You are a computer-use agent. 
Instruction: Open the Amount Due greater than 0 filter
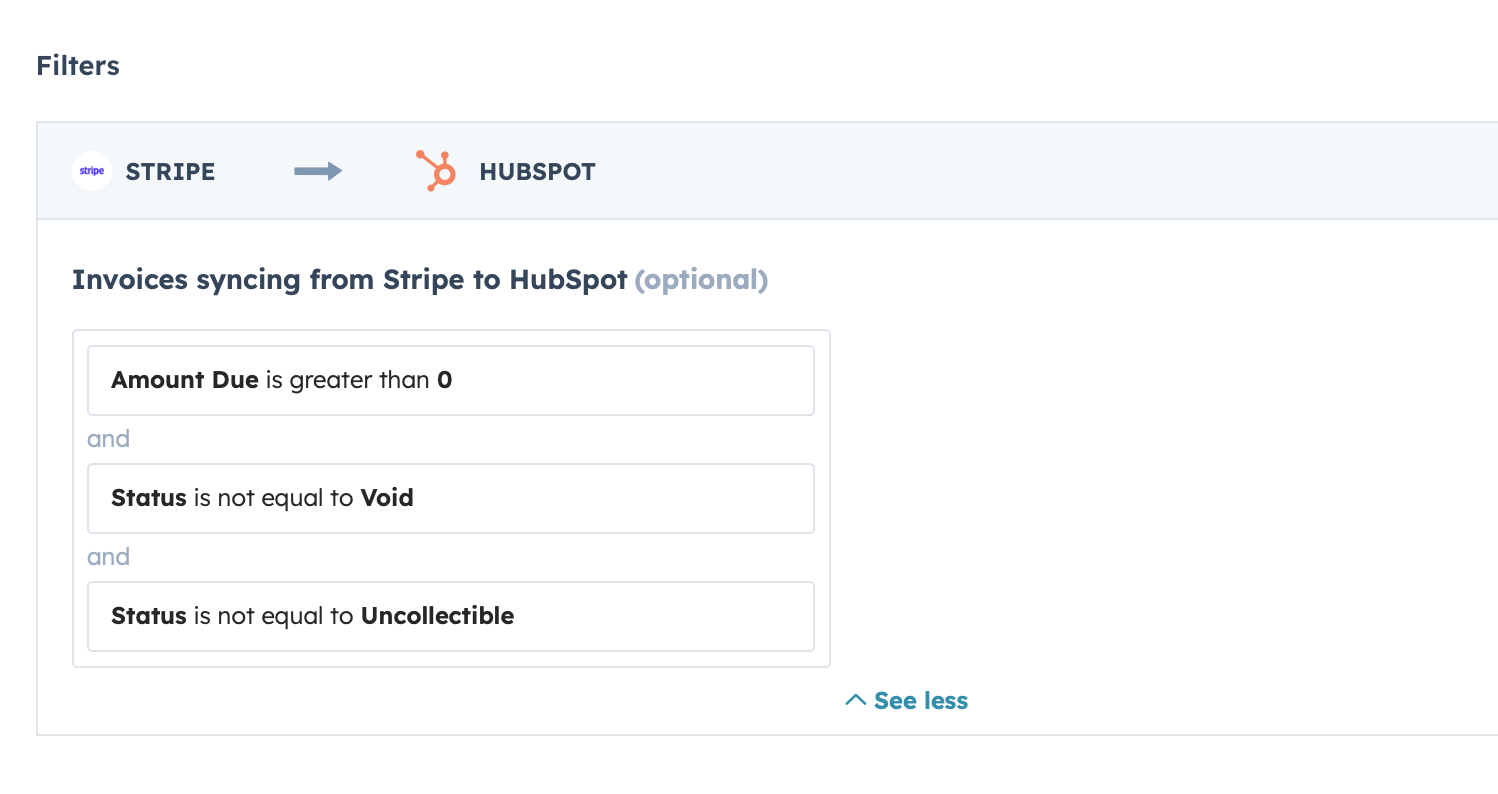point(450,380)
